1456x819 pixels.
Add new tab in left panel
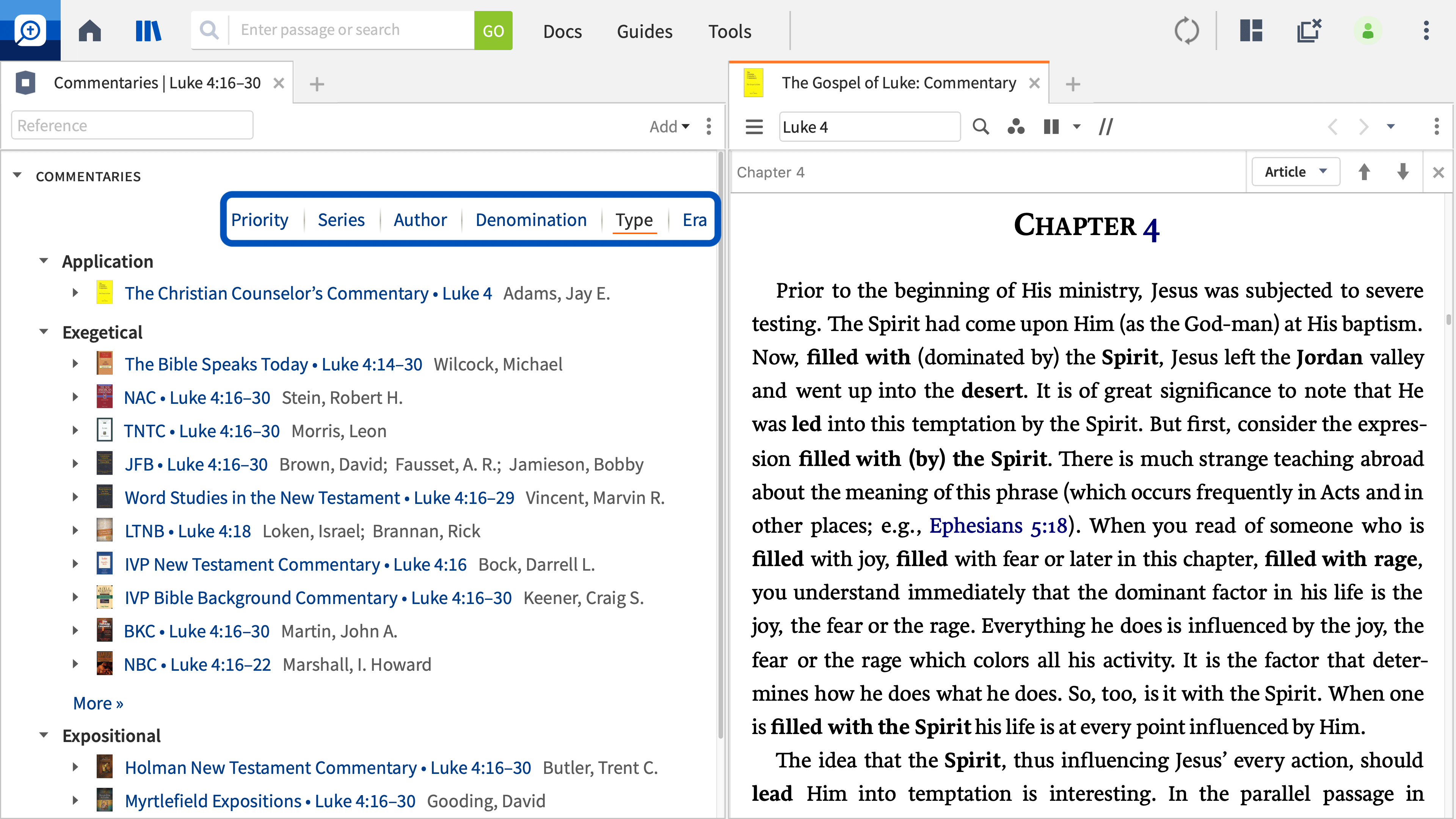click(317, 84)
